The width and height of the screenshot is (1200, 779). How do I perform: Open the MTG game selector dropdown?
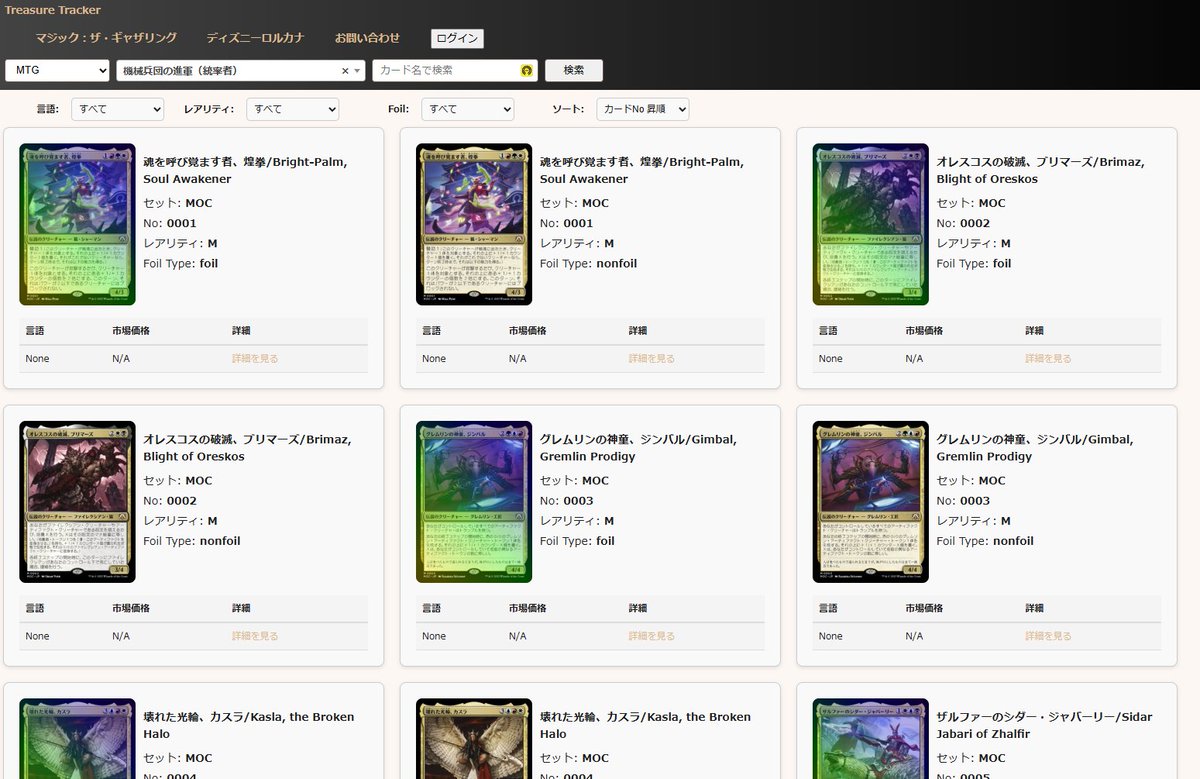tap(57, 70)
